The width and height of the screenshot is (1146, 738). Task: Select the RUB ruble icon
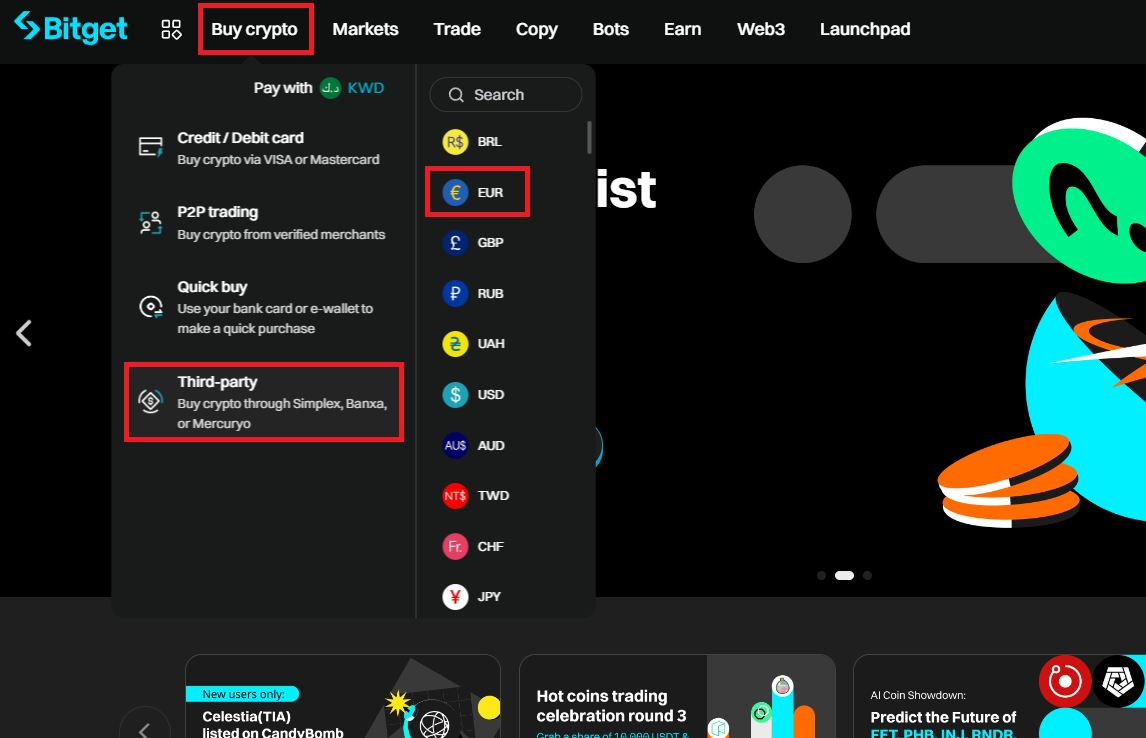tap(455, 294)
